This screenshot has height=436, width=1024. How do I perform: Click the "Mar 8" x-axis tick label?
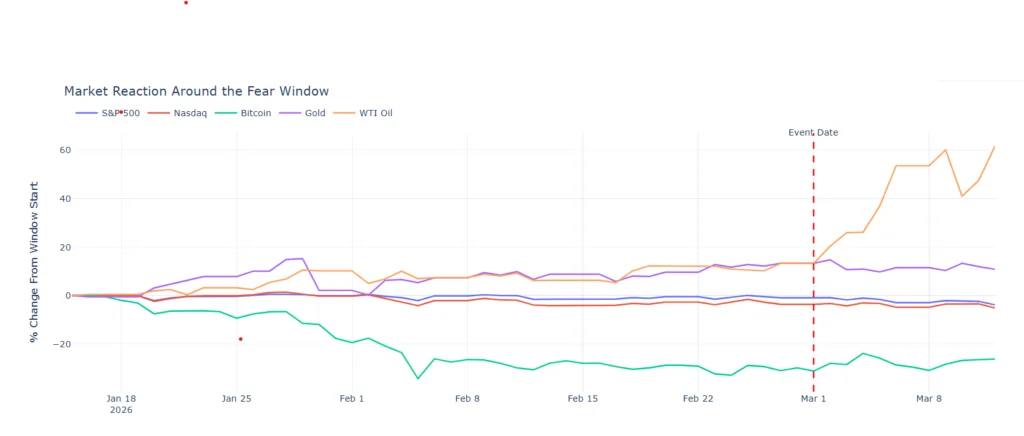pyautogui.click(x=929, y=398)
